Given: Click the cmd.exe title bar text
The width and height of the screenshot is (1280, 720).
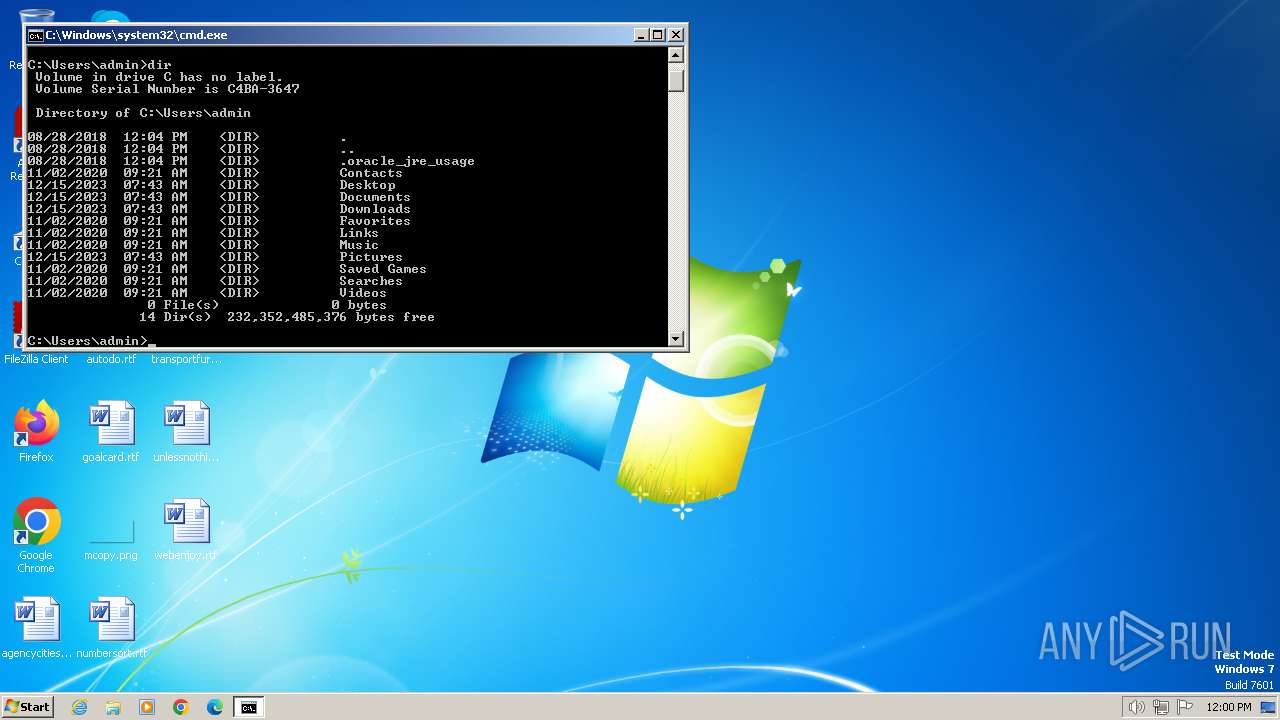Looking at the screenshot, I should 136,35.
